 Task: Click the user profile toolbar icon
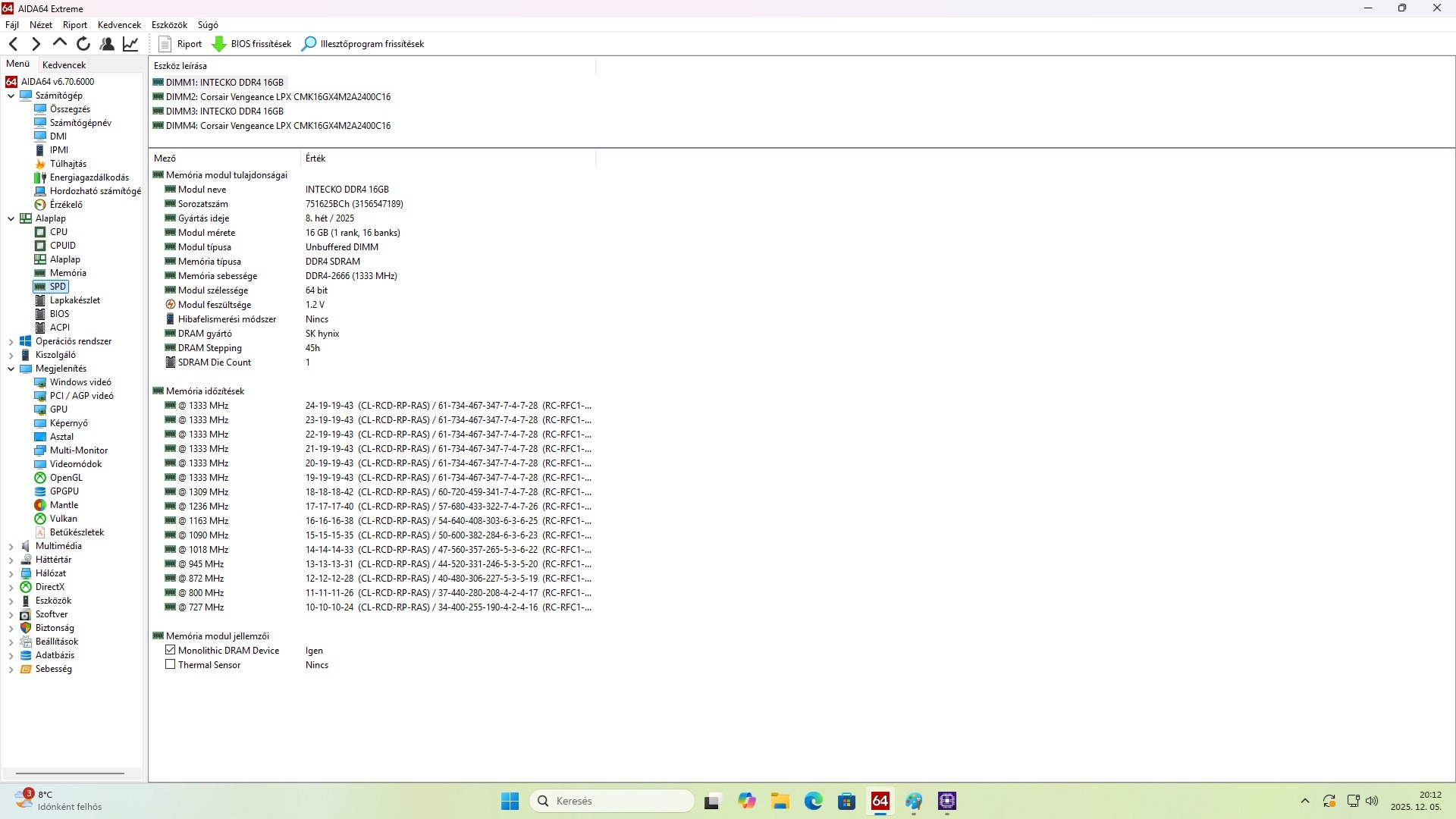tap(107, 44)
